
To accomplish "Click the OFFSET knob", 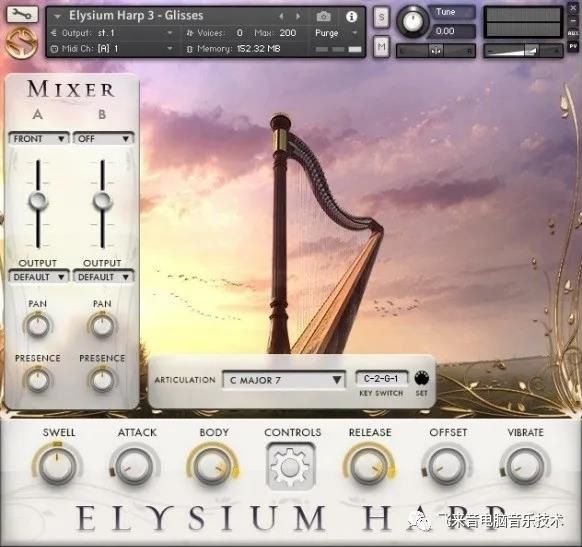I will tap(447, 466).
